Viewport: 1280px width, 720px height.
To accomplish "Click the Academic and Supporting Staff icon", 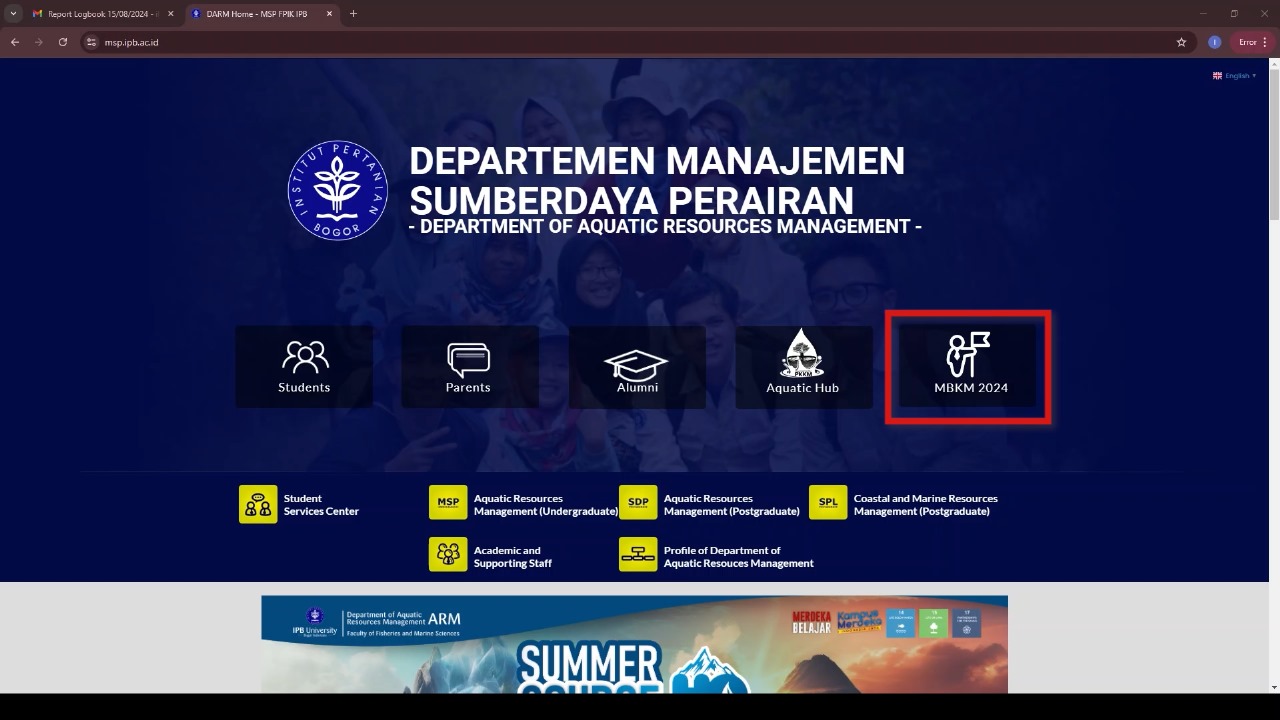I will (448, 554).
